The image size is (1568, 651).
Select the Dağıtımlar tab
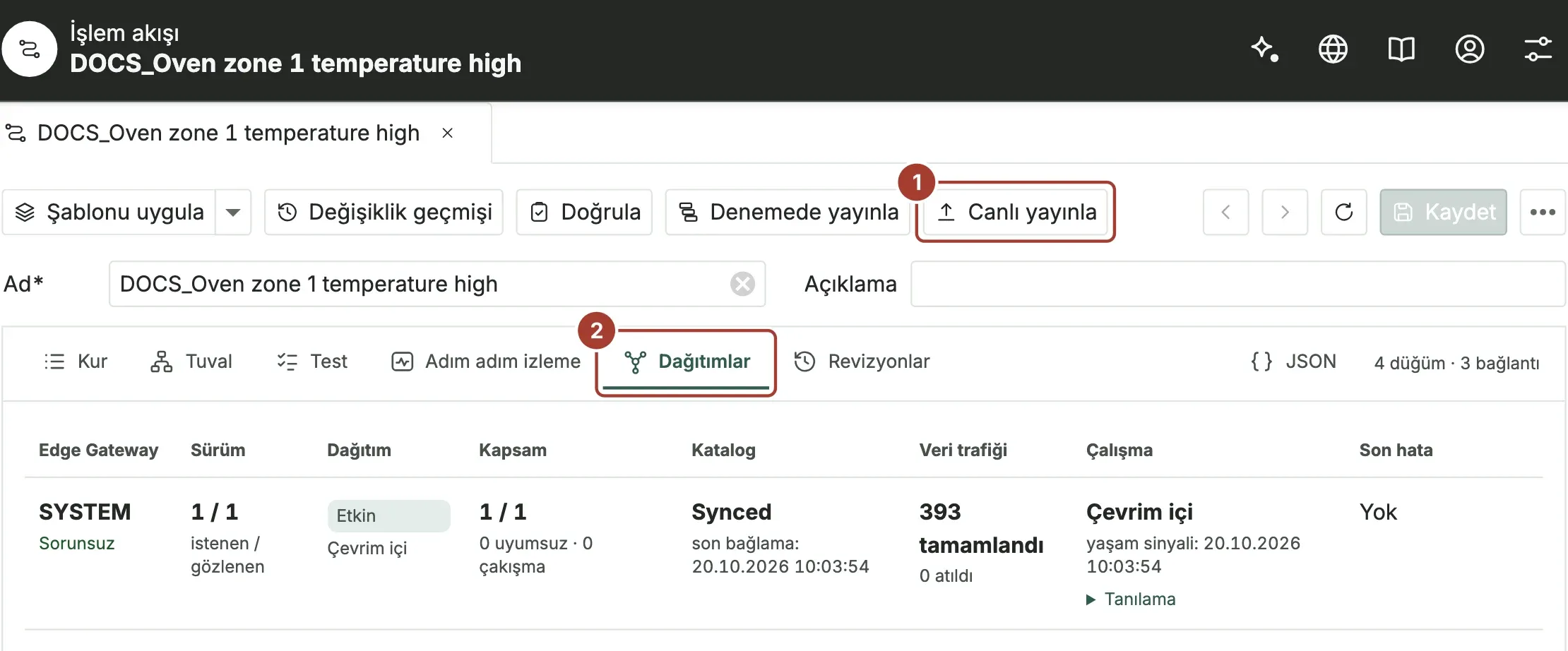pyautogui.click(x=687, y=362)
